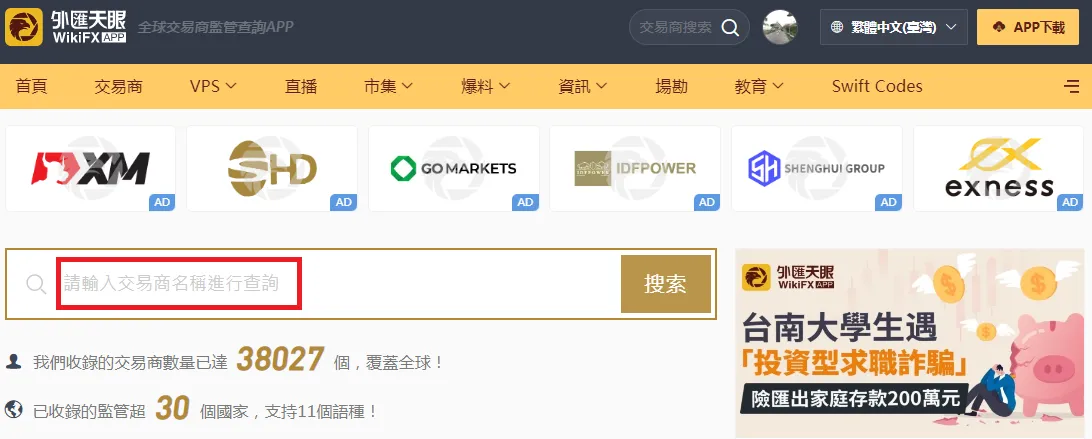Open the IDFPOWER ad card
The height and width of the screenshot is (439, 1092).
coord(635,168)
